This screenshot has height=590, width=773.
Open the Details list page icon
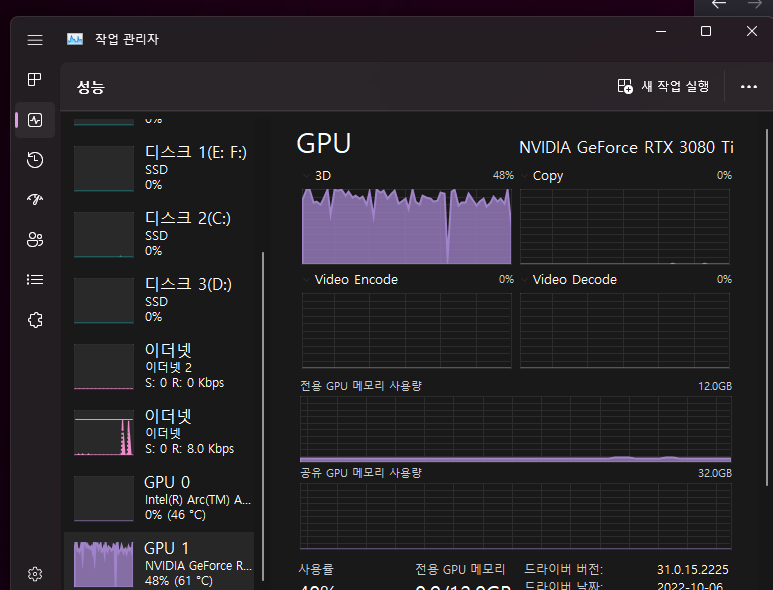tap(35, 280)
